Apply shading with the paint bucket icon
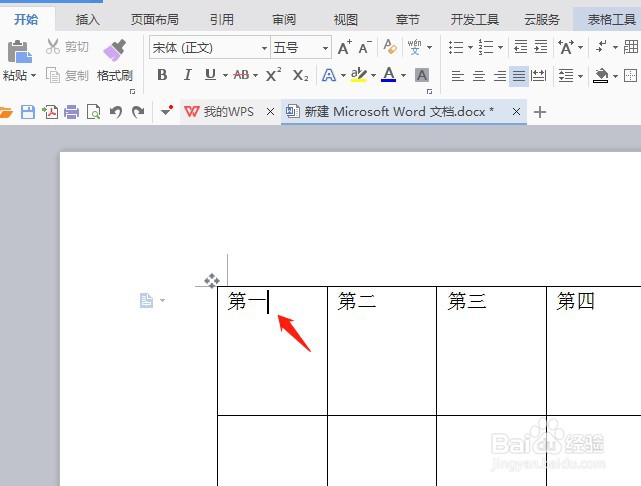The width and height of the screenshot is (641, 486). pos(601,75)
